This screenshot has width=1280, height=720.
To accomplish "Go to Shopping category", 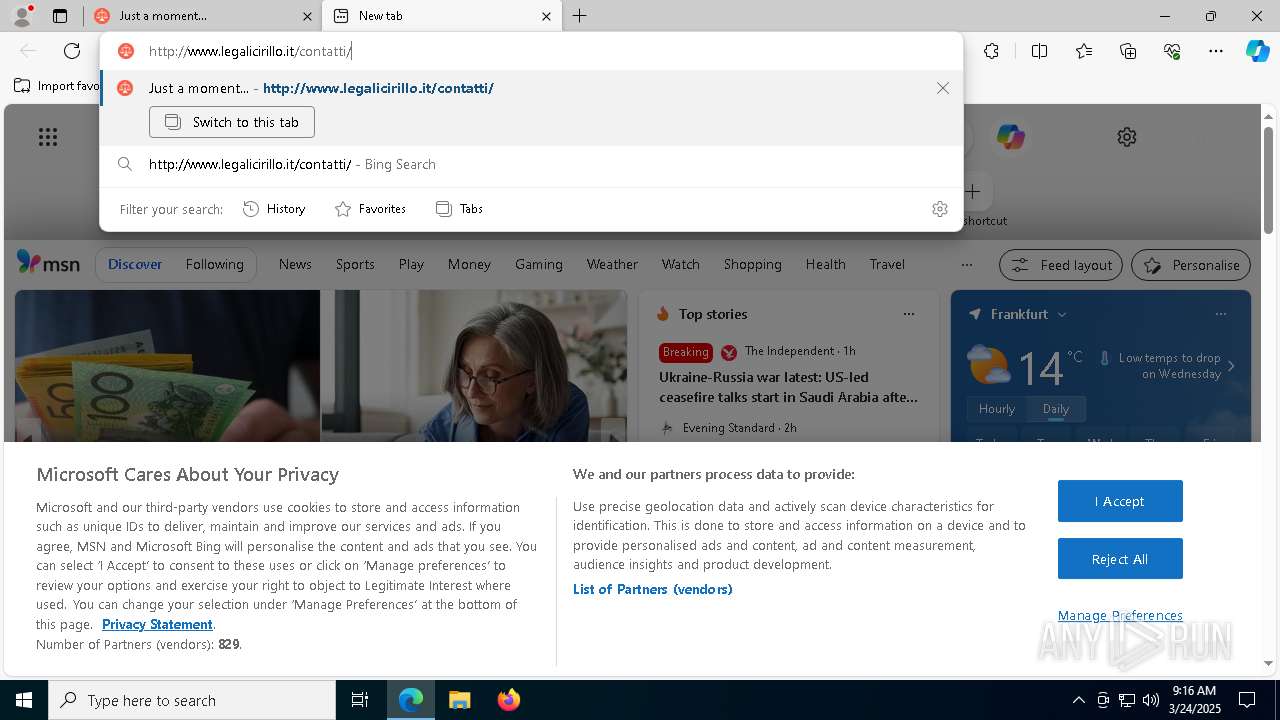I will point(753,264).
